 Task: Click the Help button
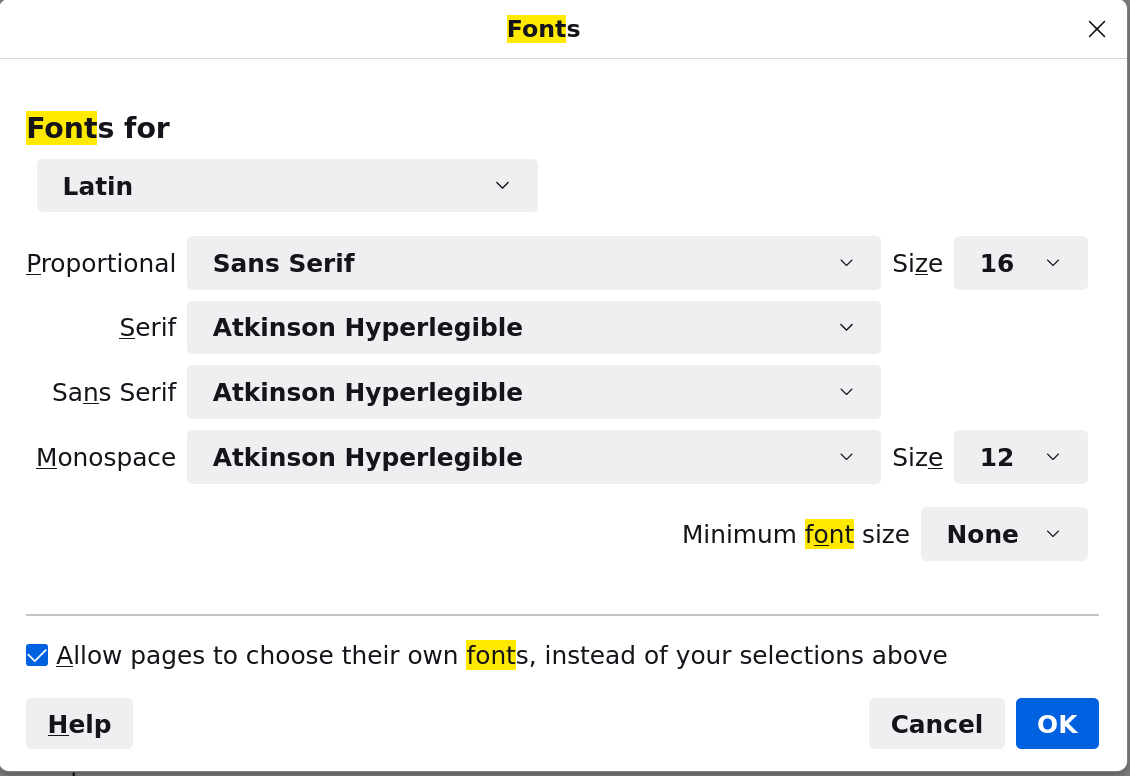click(x=79, y=724)
